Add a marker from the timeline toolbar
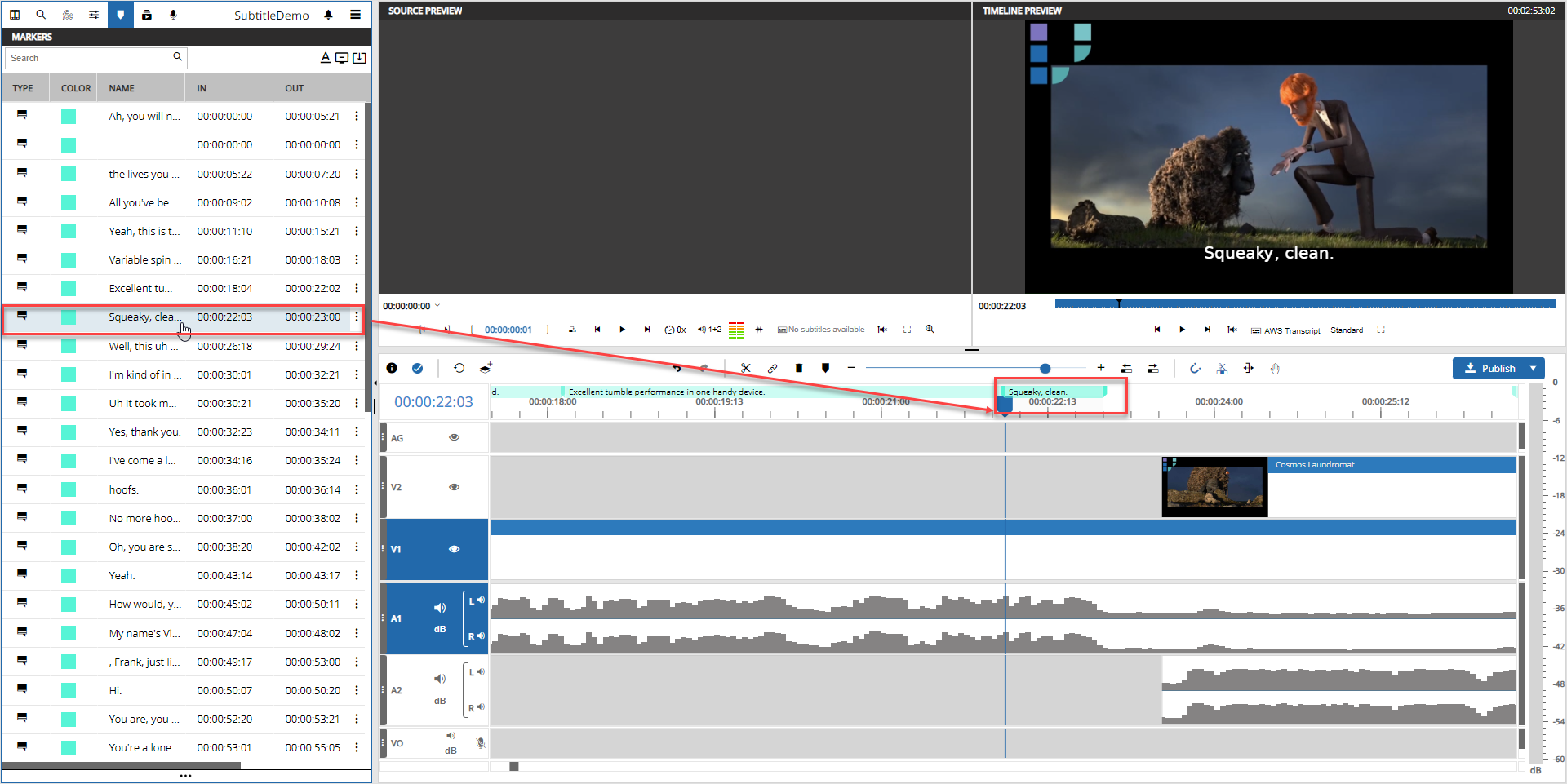The width and height of the screenshot is (1567, 784). click(826, 369)
